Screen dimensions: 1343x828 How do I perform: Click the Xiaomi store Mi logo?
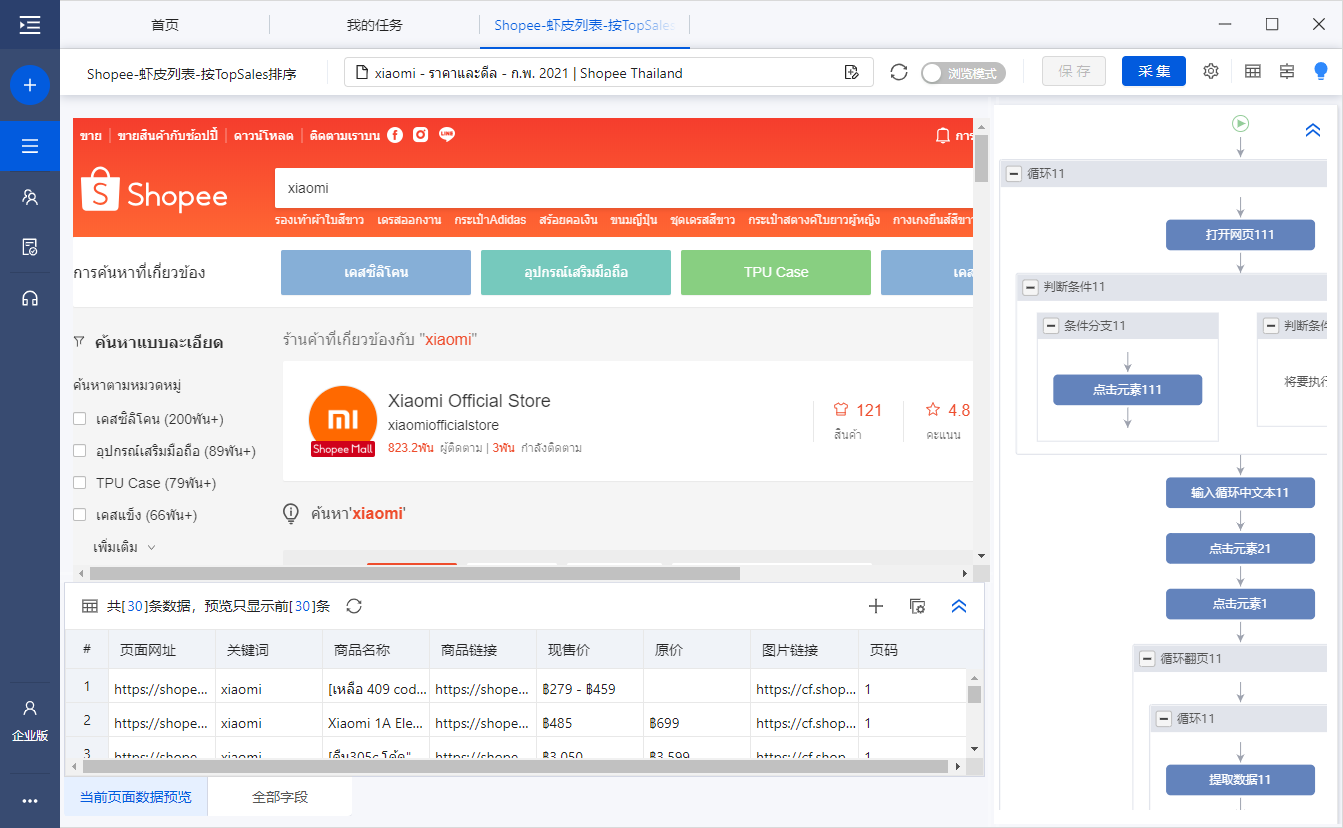(343, 419)
